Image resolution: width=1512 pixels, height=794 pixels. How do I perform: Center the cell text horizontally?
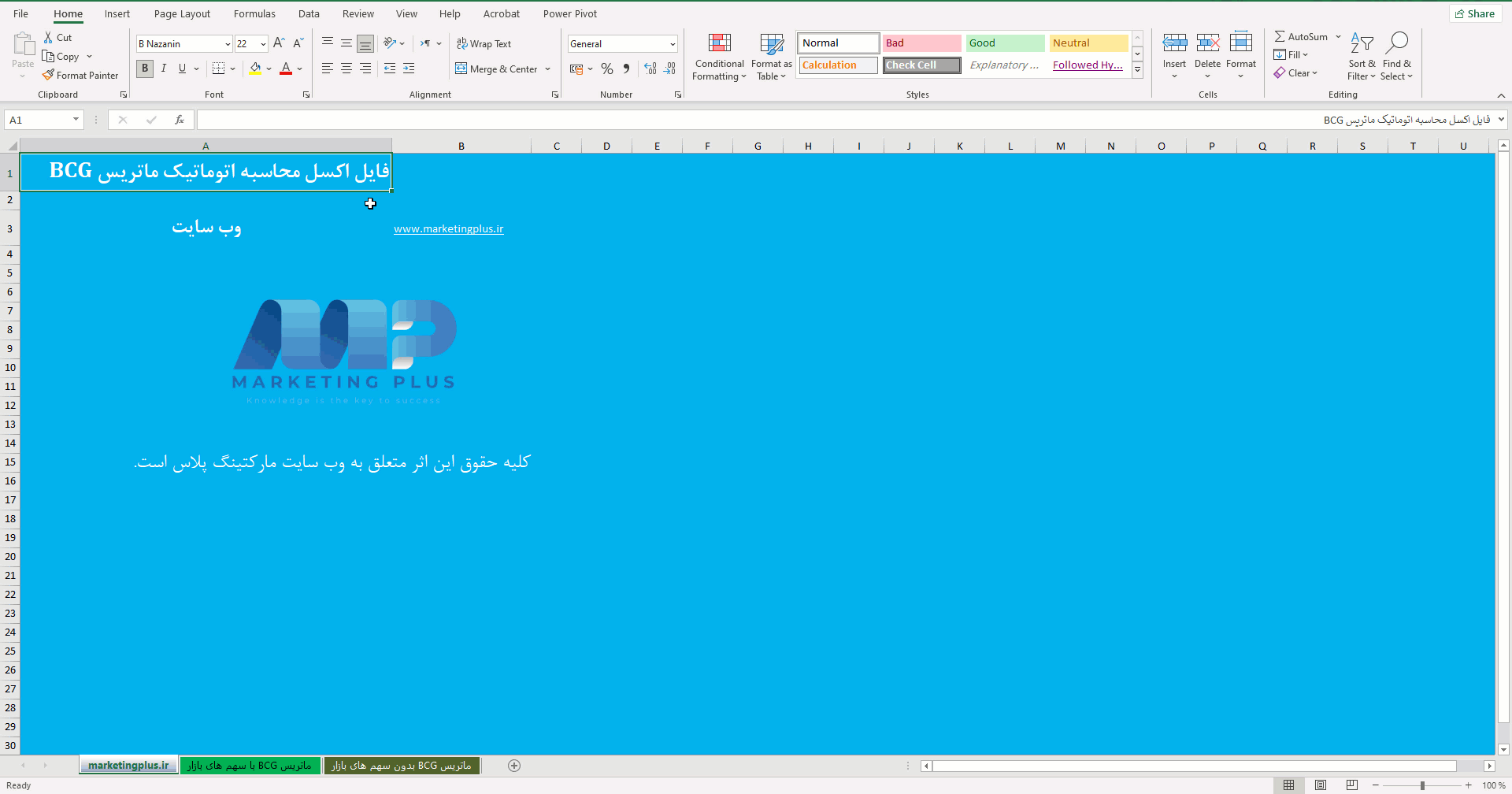click(x=346, y=69)
